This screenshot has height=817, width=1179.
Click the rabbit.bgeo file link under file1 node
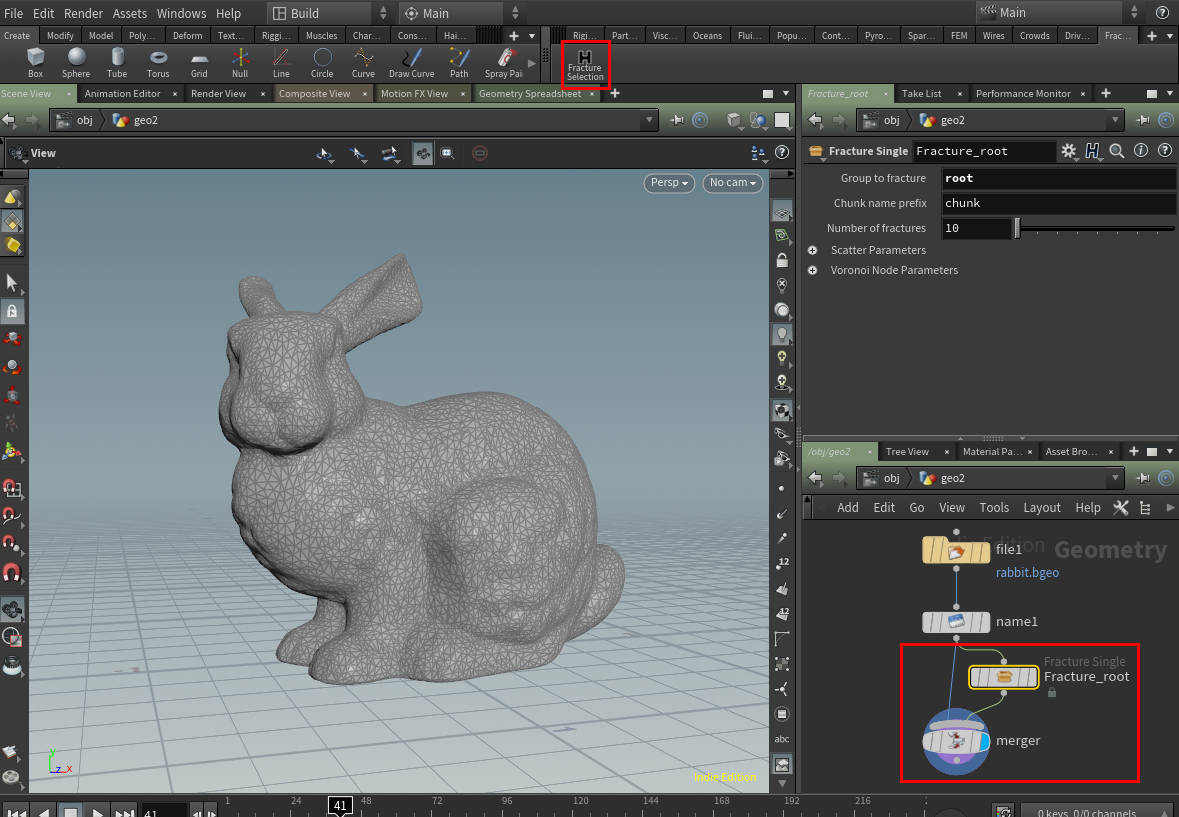click(1027, 573)
